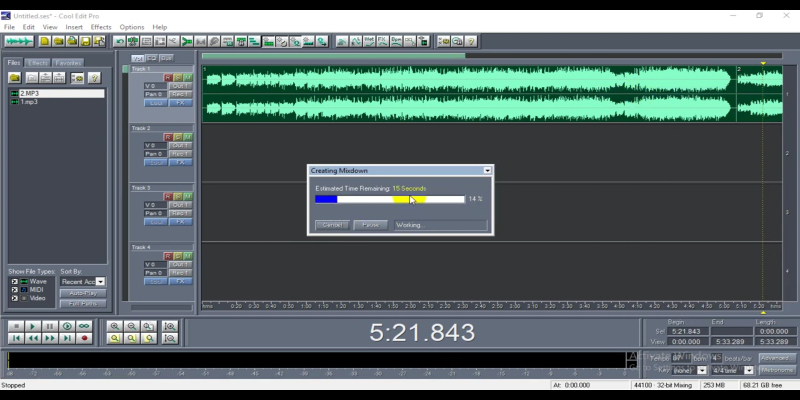Toggle Mute (M) on Track 1
800x400 pixels.
click(187, 77)
